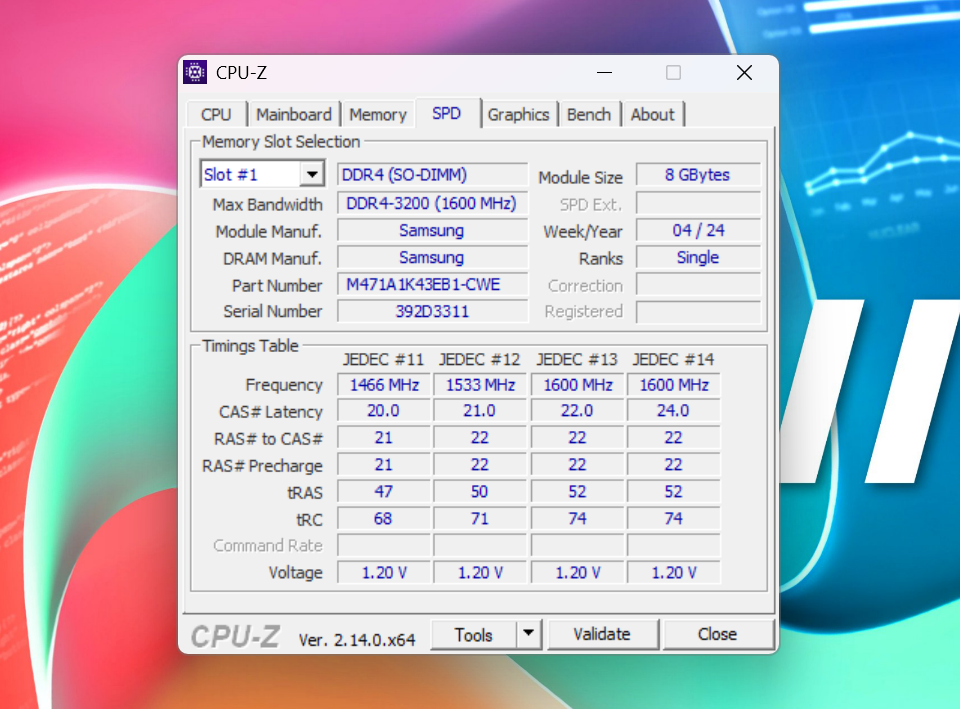Minimize the CPU-Z window
This screenshot has height=709, width=960.
[x=604, y=72]
